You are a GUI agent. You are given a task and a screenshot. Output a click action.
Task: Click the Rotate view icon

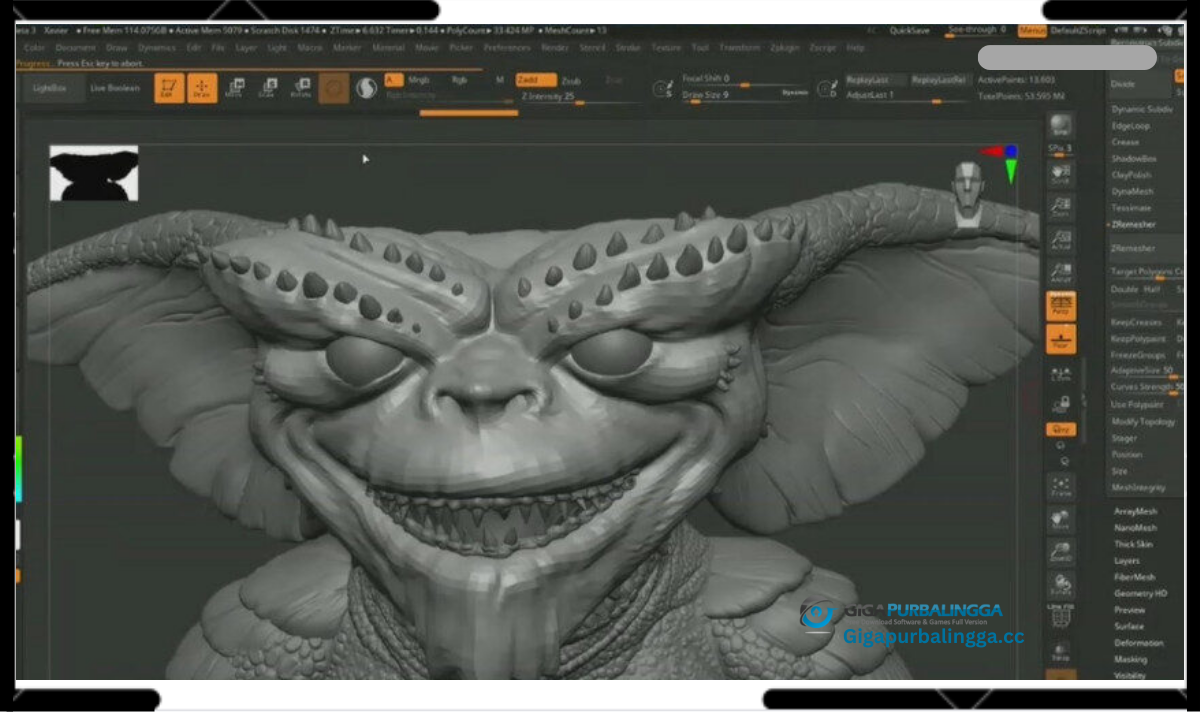tap(1061, 585)
